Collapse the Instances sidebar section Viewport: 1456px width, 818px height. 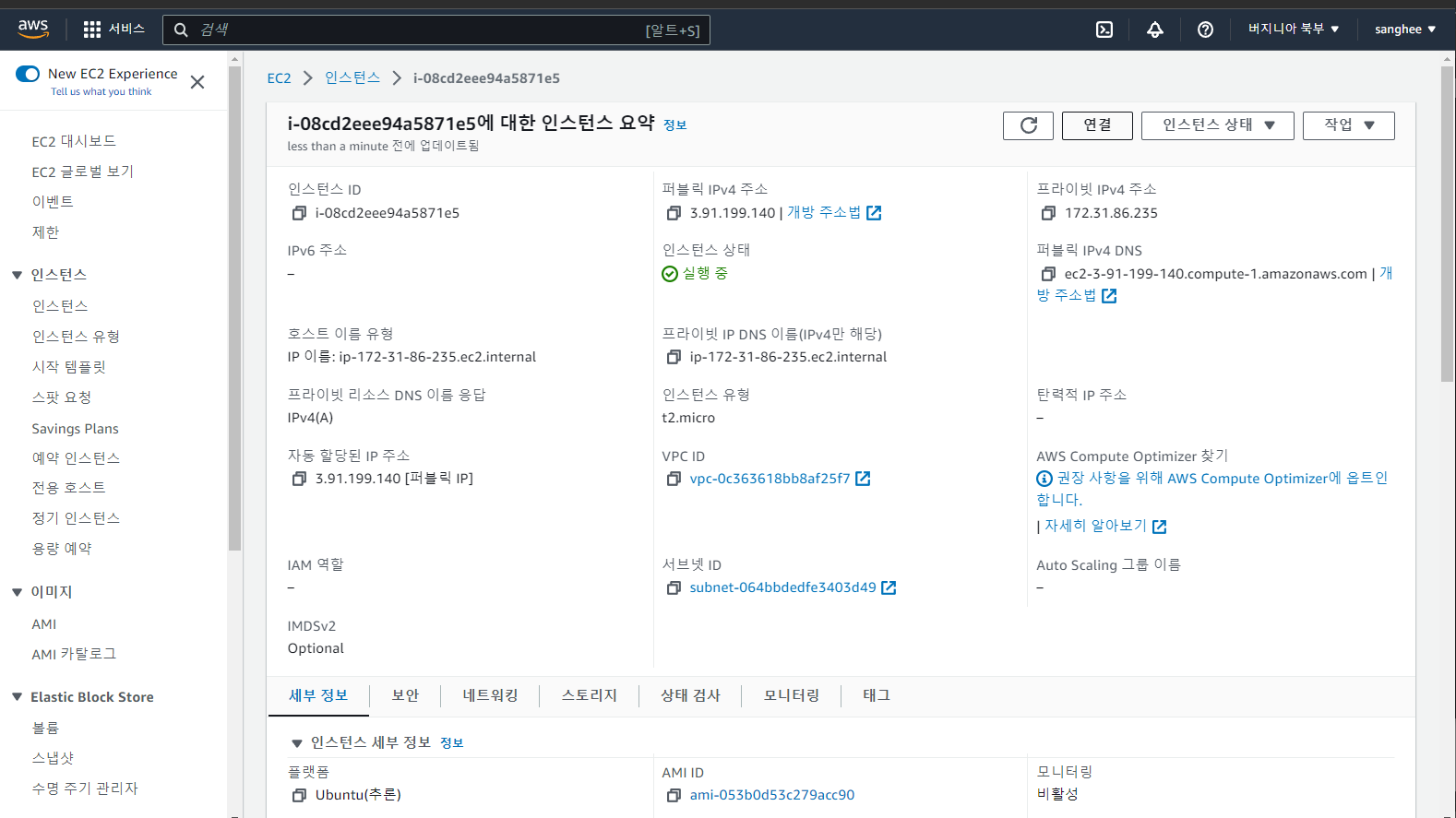[x=17, y=275]
